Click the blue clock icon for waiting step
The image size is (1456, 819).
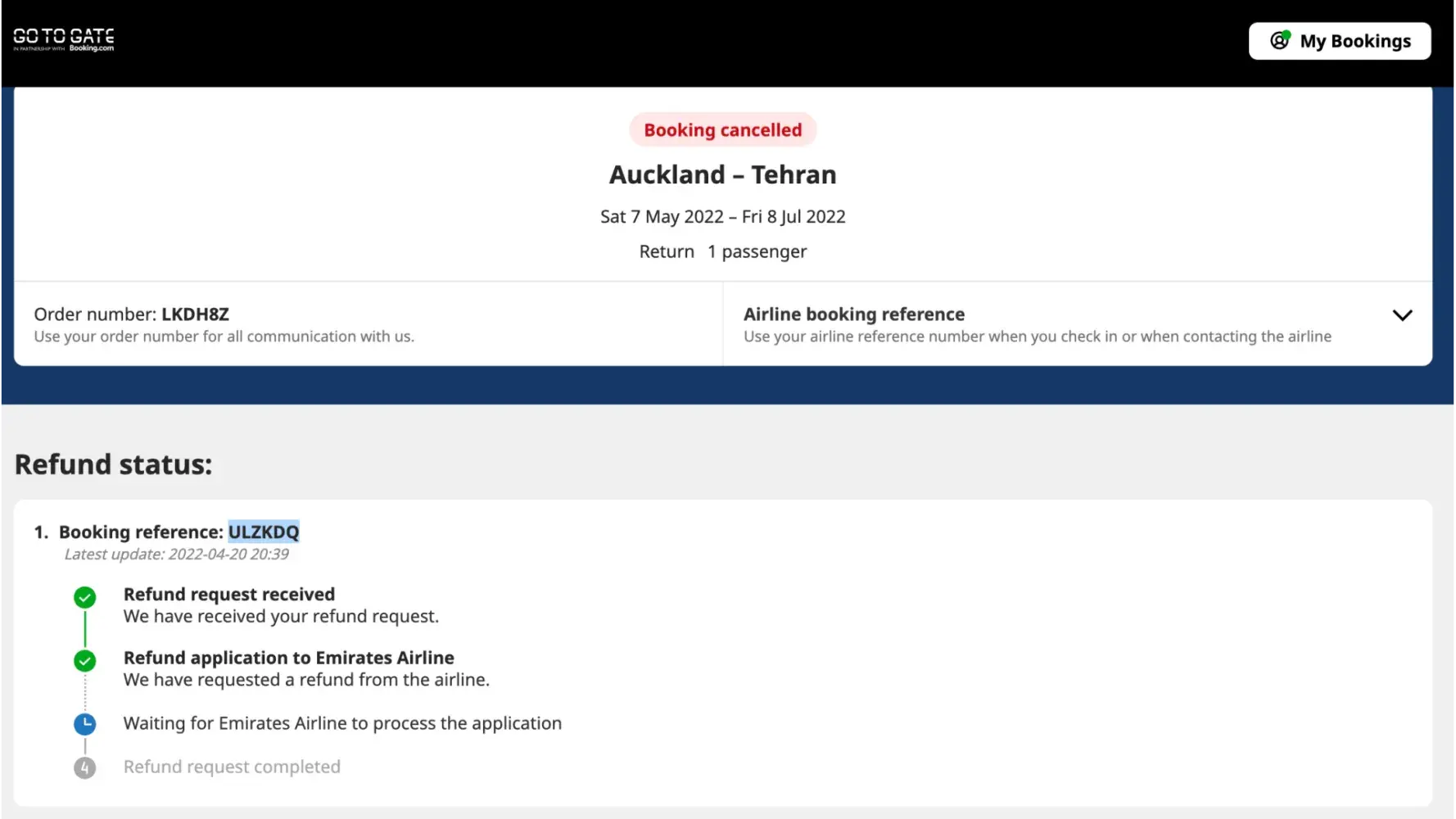[84, 724]
